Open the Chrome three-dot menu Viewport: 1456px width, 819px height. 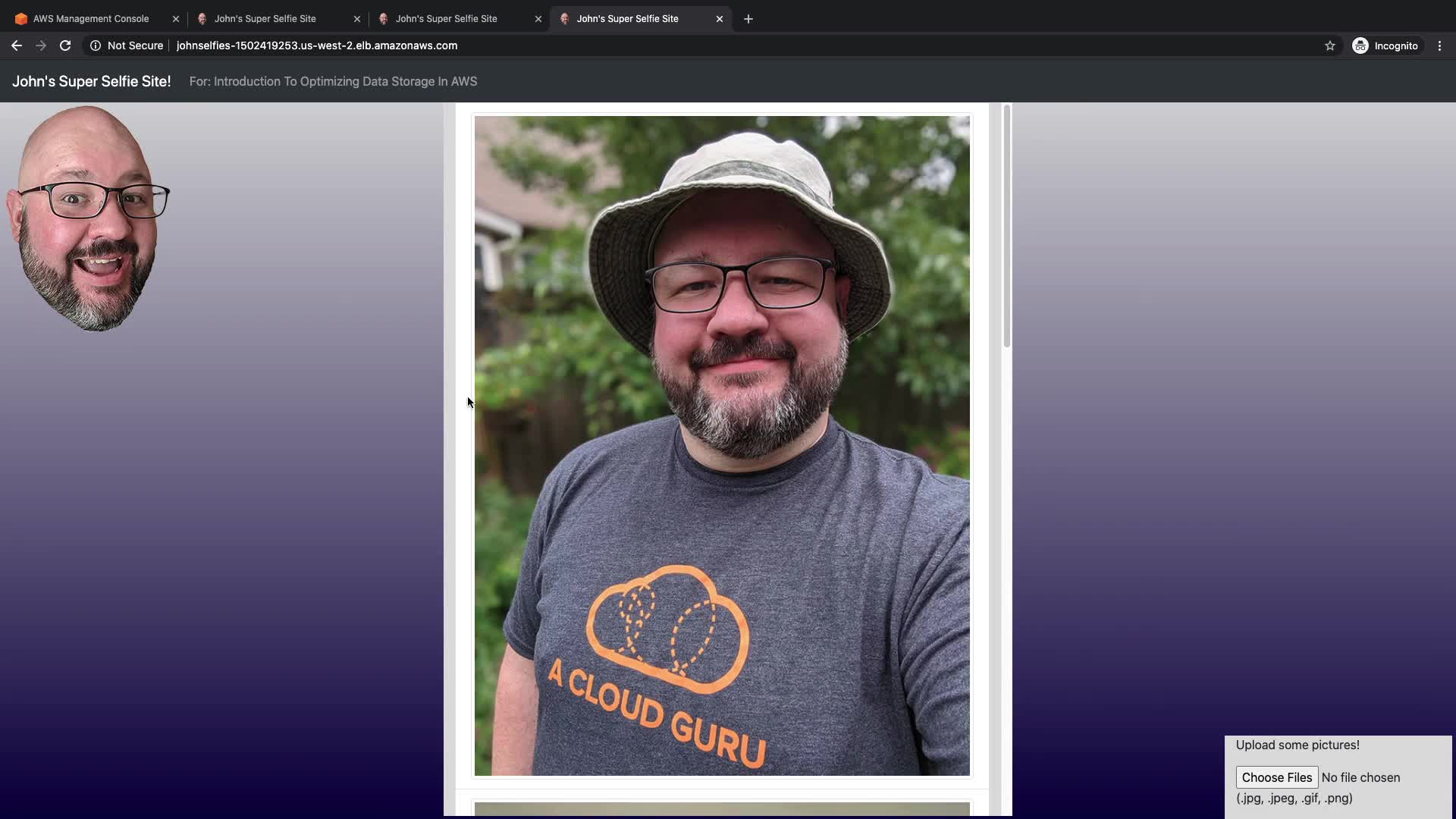(x=1439, y=45)
